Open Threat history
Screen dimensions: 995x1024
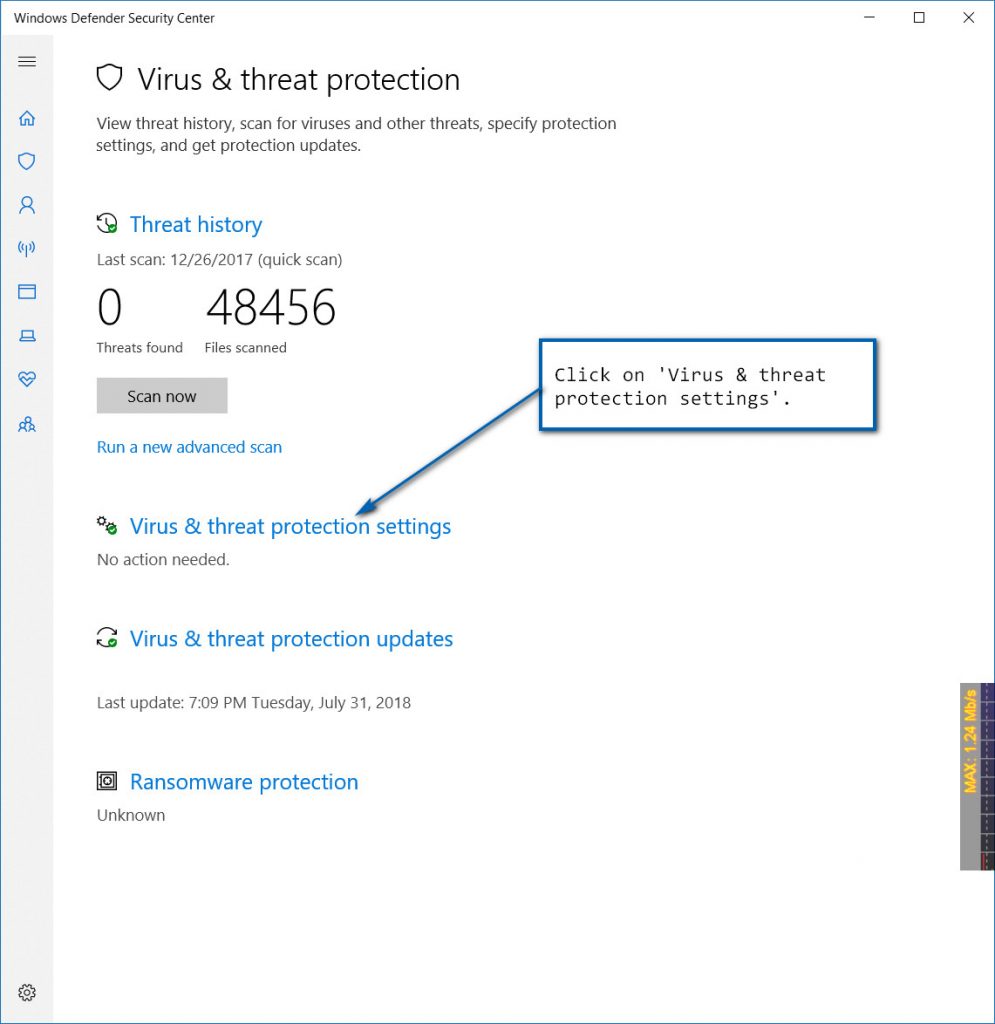pos(196,224)
